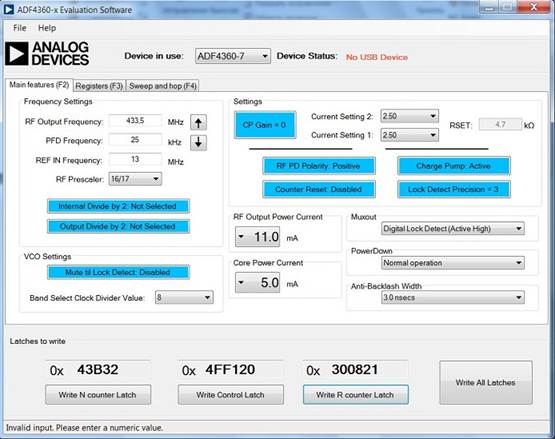Open the RF Prescaler 16/17 dropdown
555x439 pixels.
135,179
